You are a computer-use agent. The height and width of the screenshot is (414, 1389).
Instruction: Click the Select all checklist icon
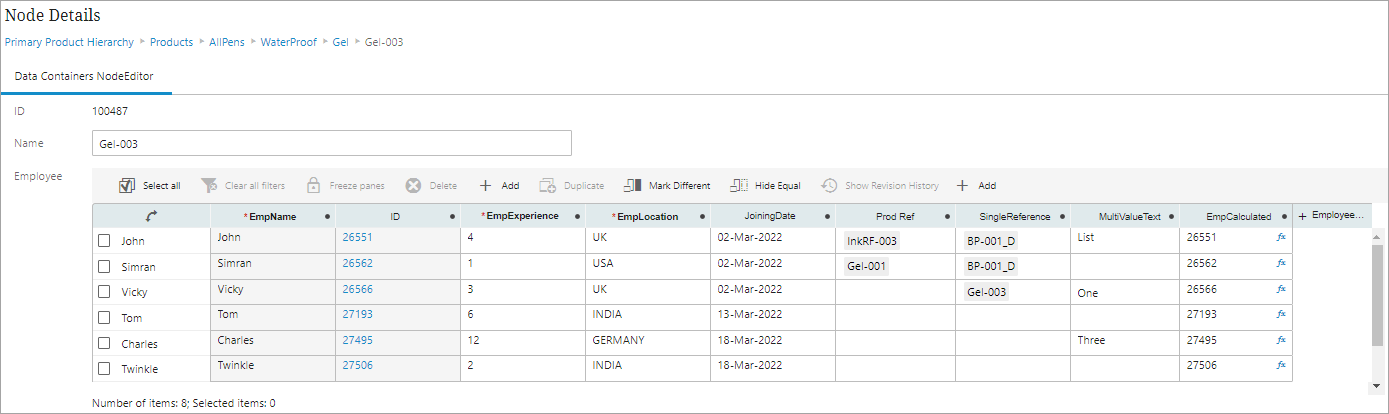(127, 186)
